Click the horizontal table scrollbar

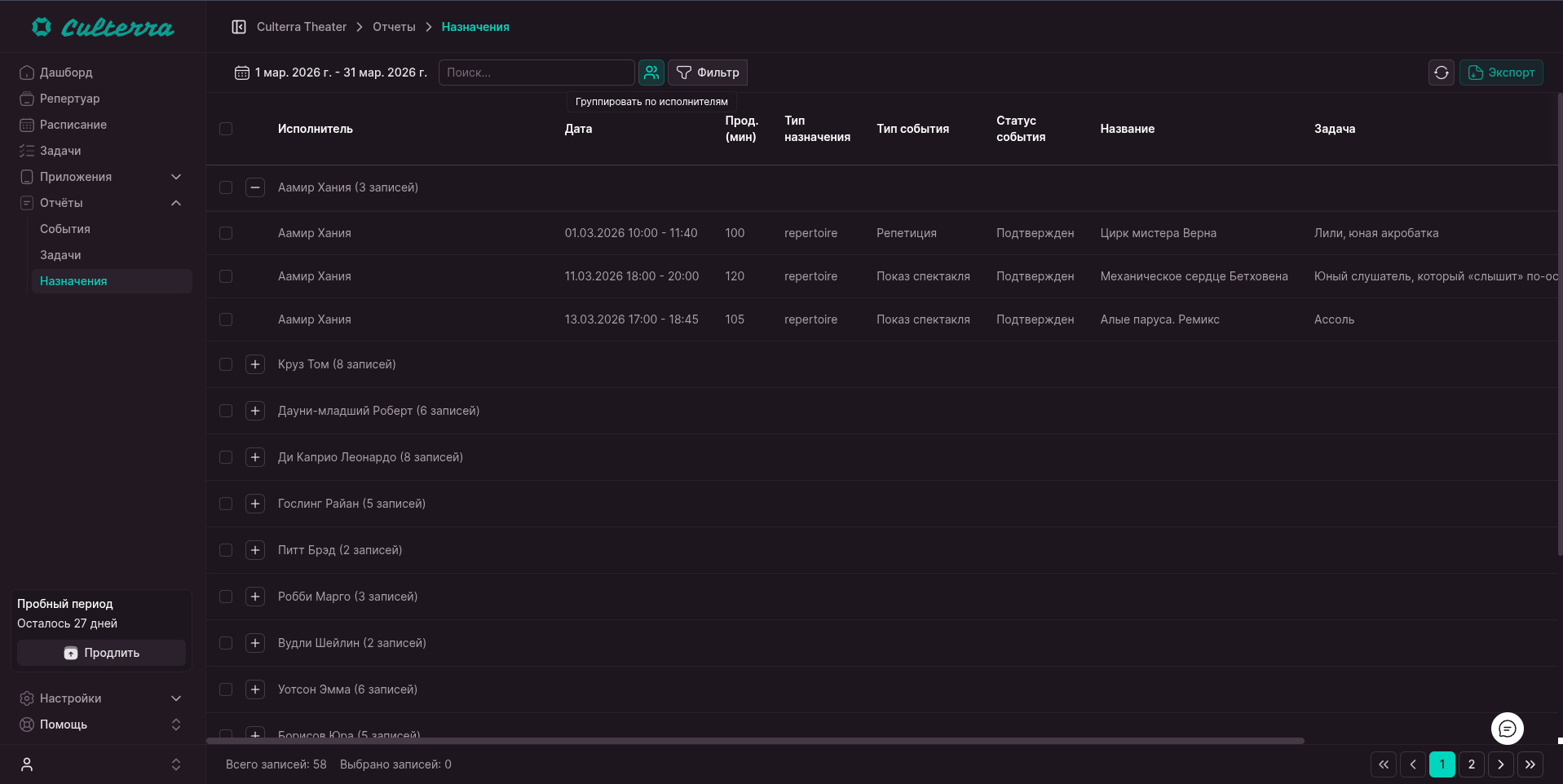[x=754, y=741]
